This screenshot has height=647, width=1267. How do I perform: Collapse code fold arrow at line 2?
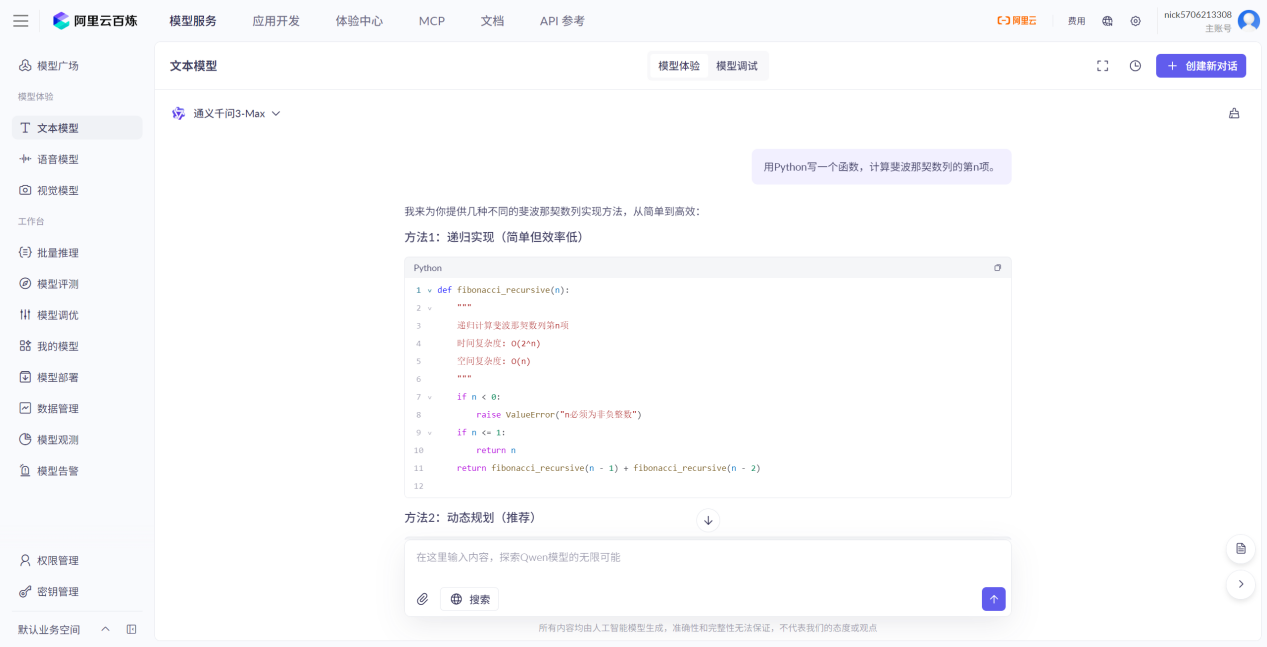(x=429, y=308)
